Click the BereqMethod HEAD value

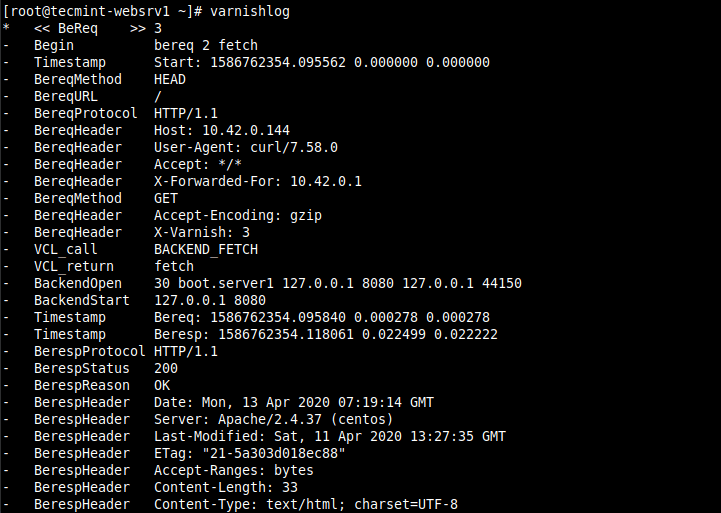[x=170, y=78]
